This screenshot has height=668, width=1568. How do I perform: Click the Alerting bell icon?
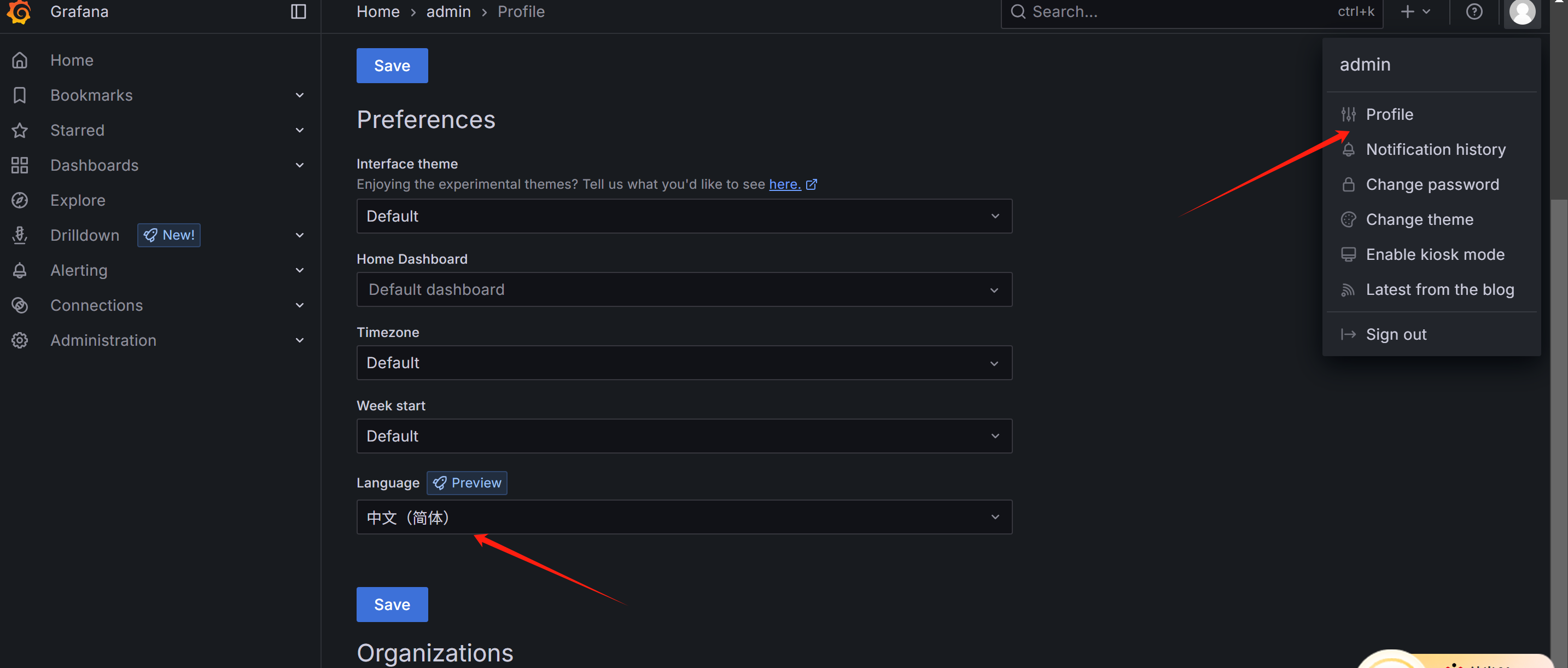20,270
